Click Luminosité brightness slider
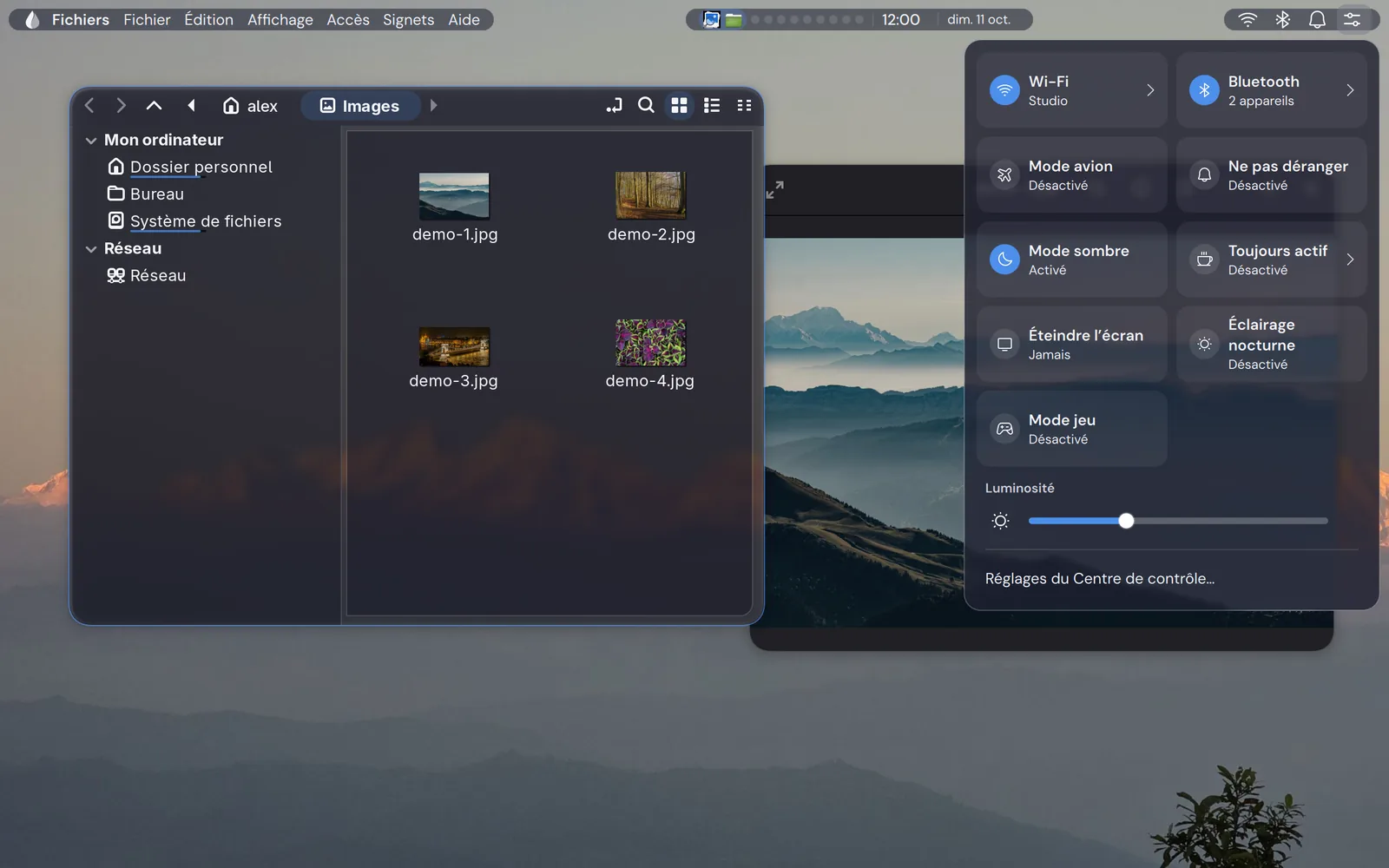Viewport: 1389px width, 868px height. click(1178, 521)
